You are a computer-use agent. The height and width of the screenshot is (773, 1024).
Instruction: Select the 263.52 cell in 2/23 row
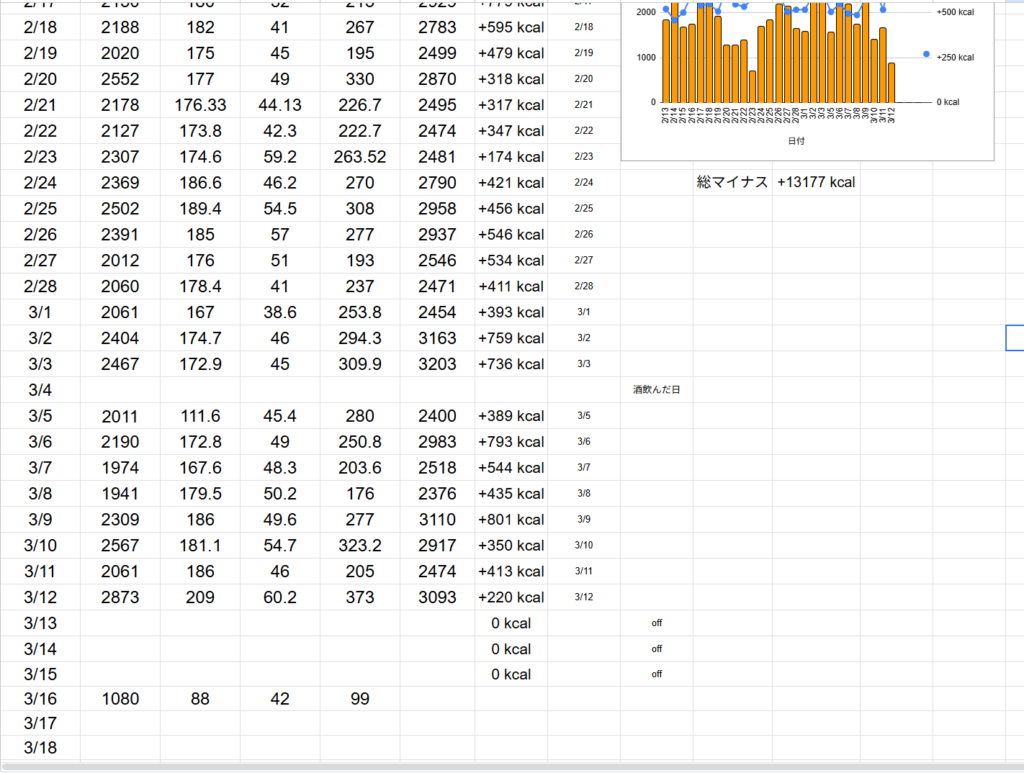[360, 157]
